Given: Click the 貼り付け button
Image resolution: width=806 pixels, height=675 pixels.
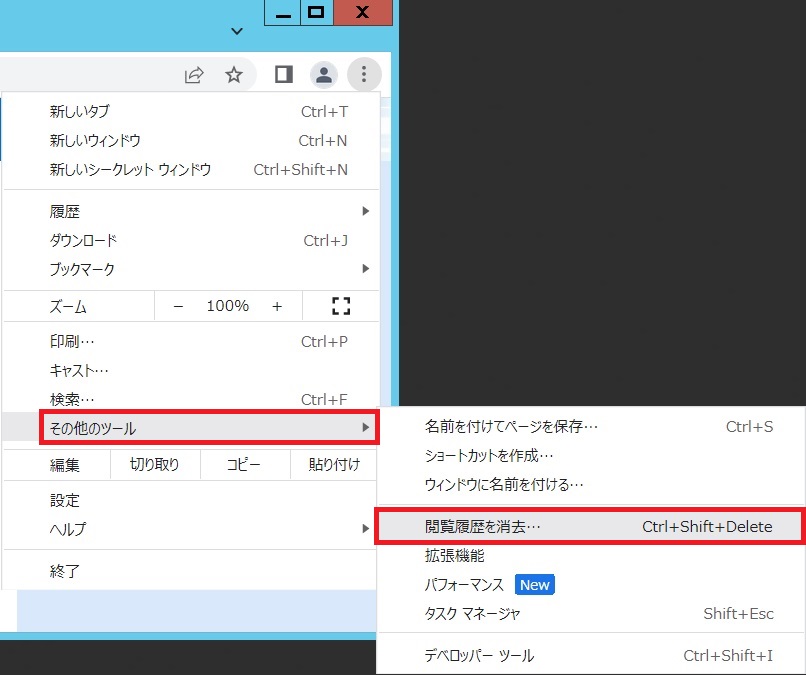Looking at the screenshot, I should (334, 465).
